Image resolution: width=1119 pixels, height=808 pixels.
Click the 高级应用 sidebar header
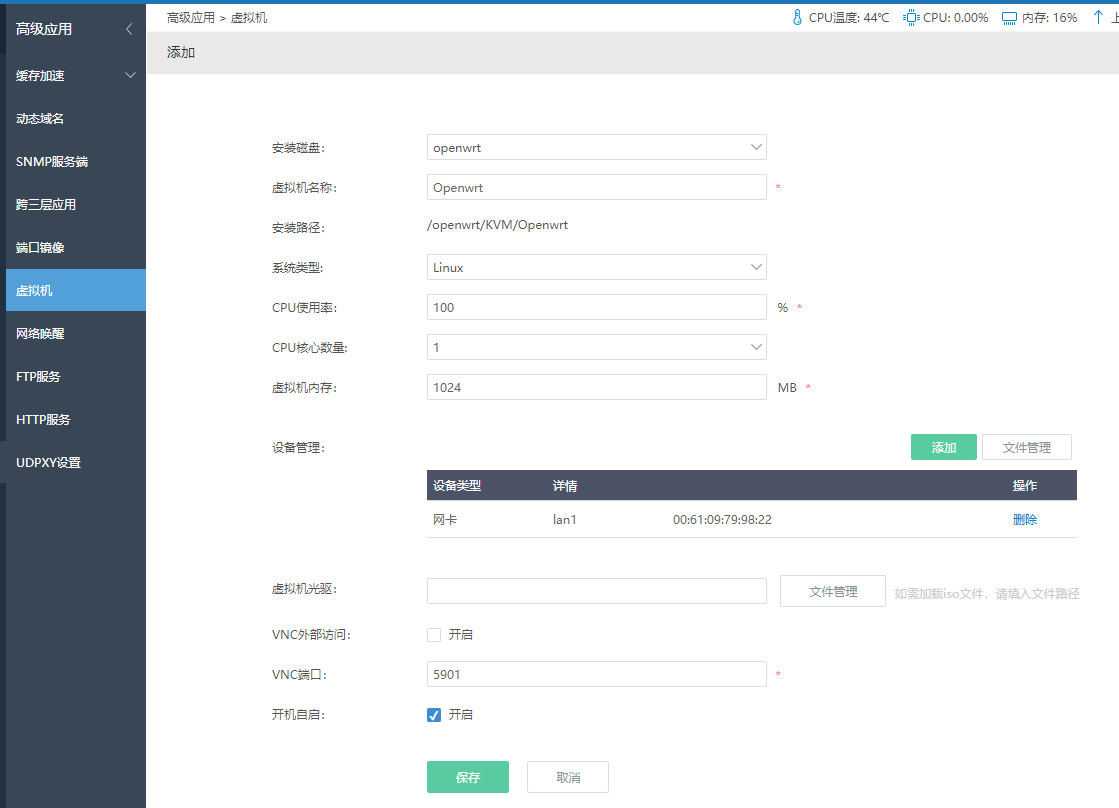pyautogui.click(x=44, y=29)
